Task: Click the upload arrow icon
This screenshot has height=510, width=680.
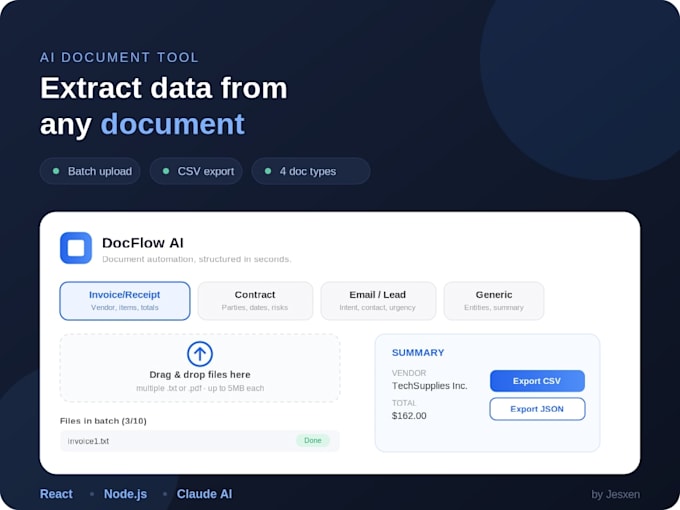Action: pos(200,354)
